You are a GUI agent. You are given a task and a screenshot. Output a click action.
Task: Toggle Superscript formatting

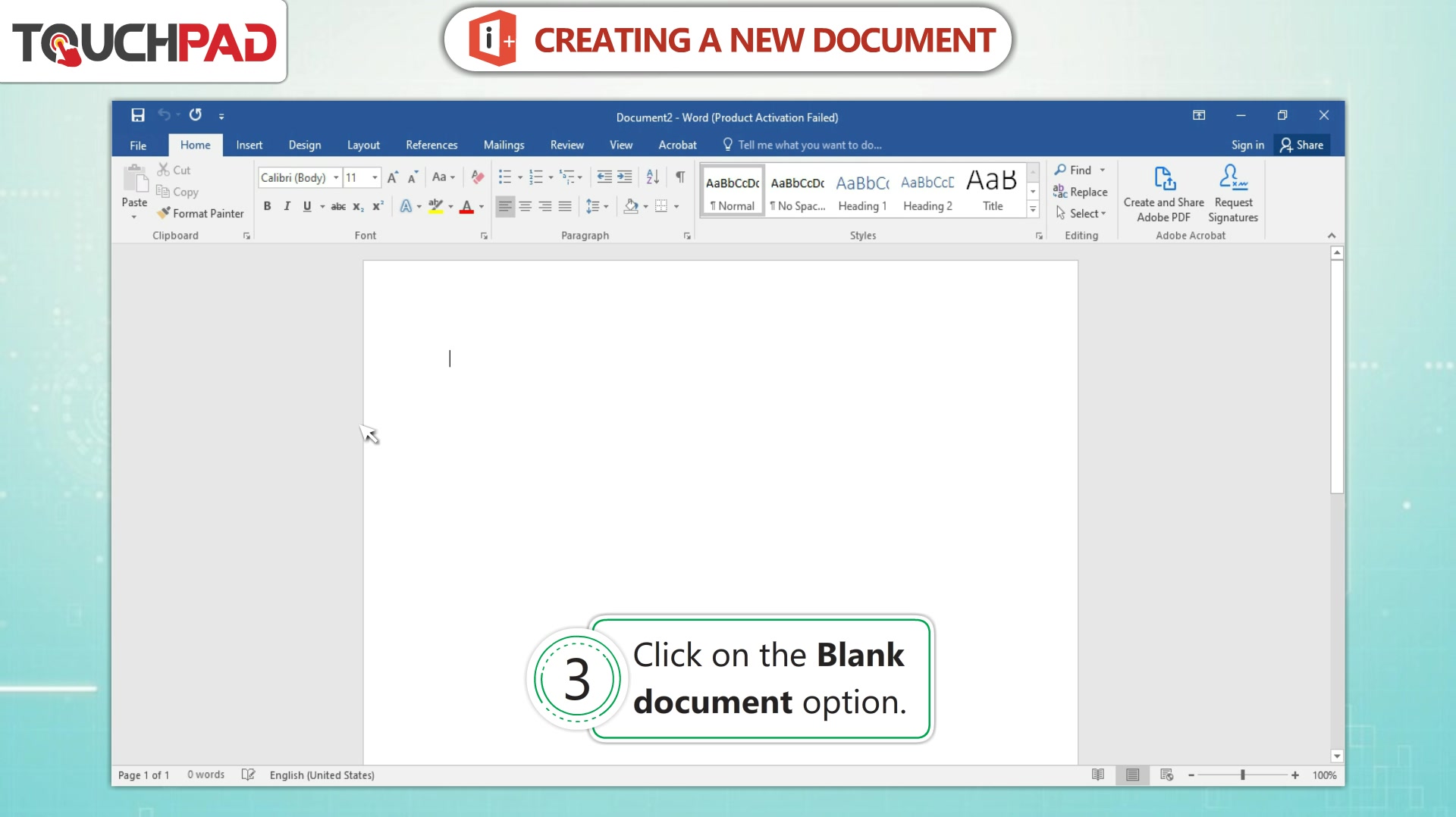378,206
